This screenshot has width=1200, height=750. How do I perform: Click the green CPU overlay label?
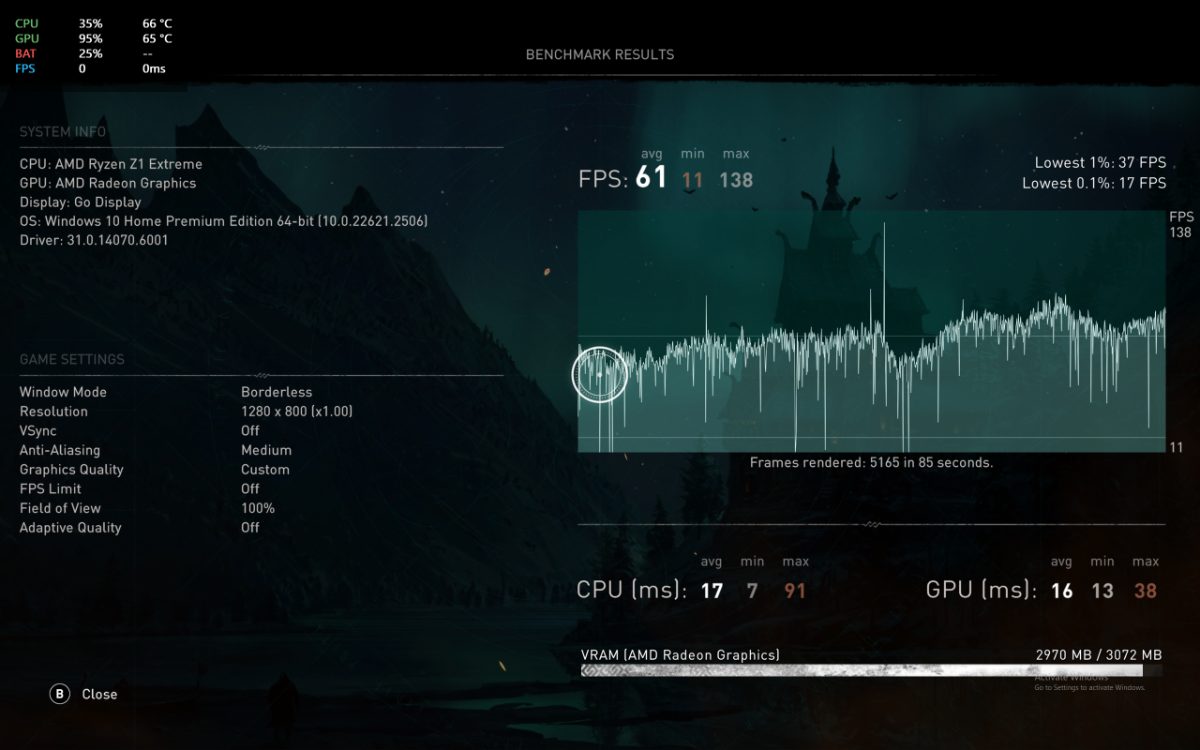[x=26, y=23]
